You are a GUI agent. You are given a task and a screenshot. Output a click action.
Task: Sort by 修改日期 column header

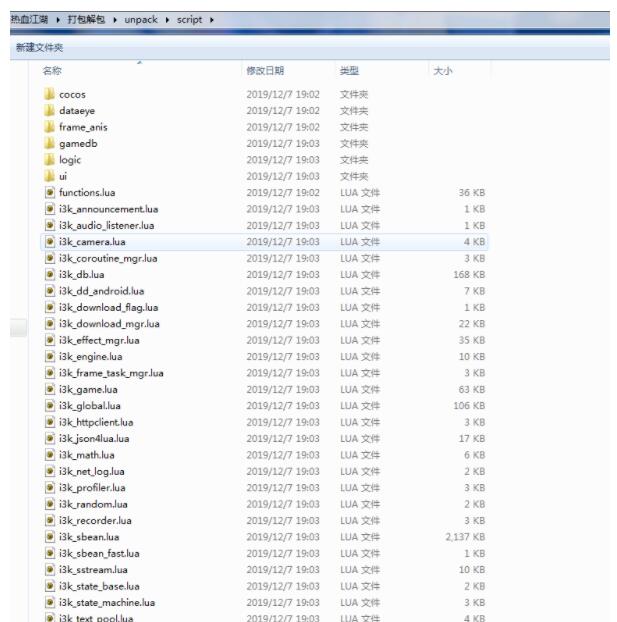265,71
